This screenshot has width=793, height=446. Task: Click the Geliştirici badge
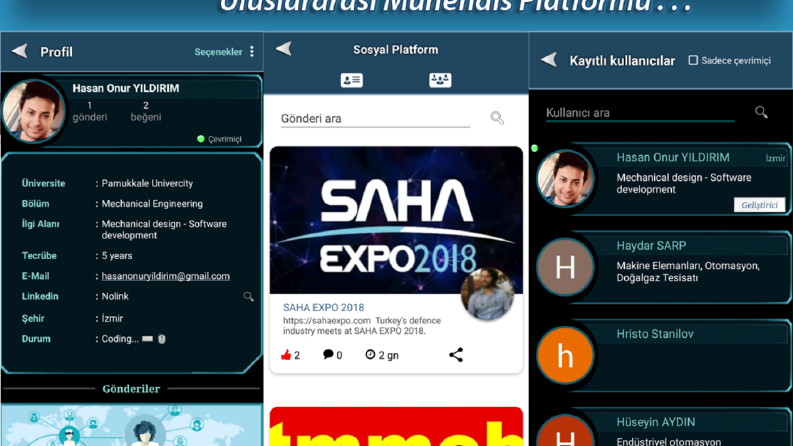click(759, 205)
